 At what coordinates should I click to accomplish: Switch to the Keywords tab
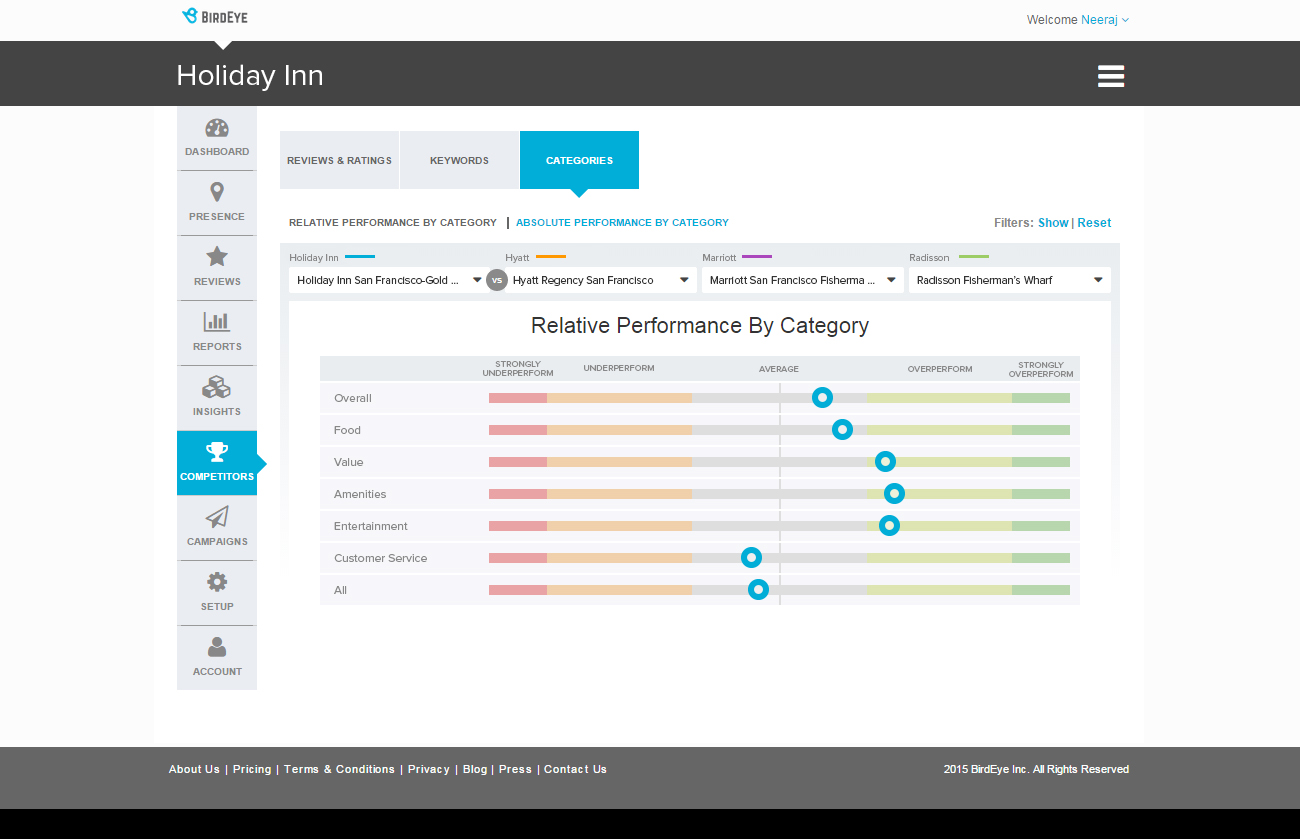tap(459, 160)
